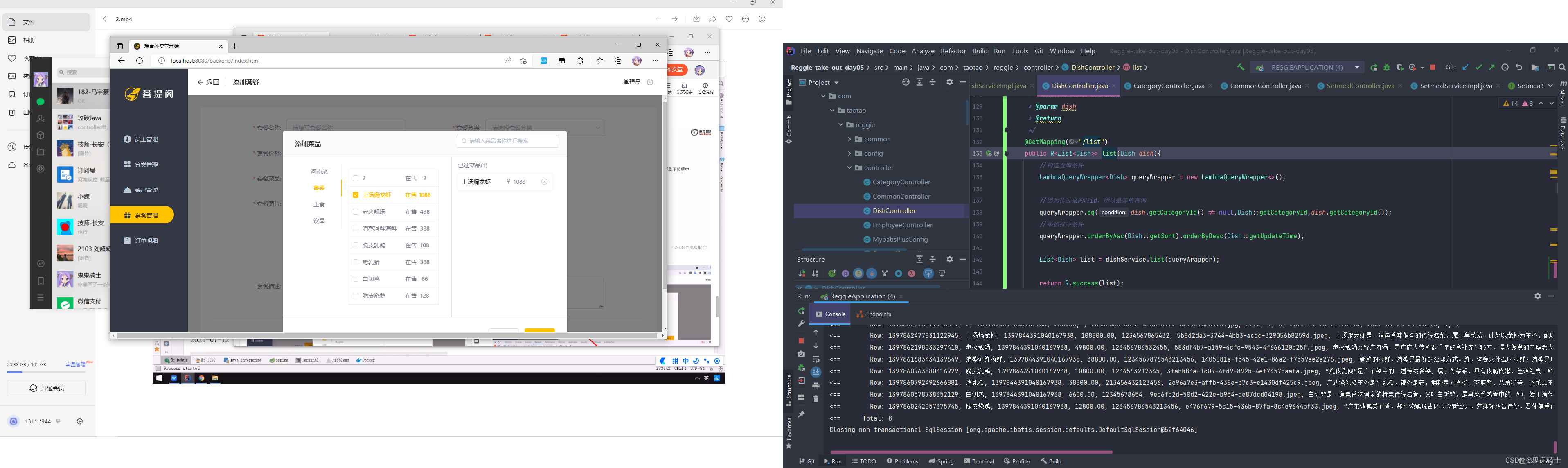Image resolution: width=1568 pixels, height=468 pixels.
Task: Collapse the controller folder node
Action: pyautogui.click(x=850, y=167)
